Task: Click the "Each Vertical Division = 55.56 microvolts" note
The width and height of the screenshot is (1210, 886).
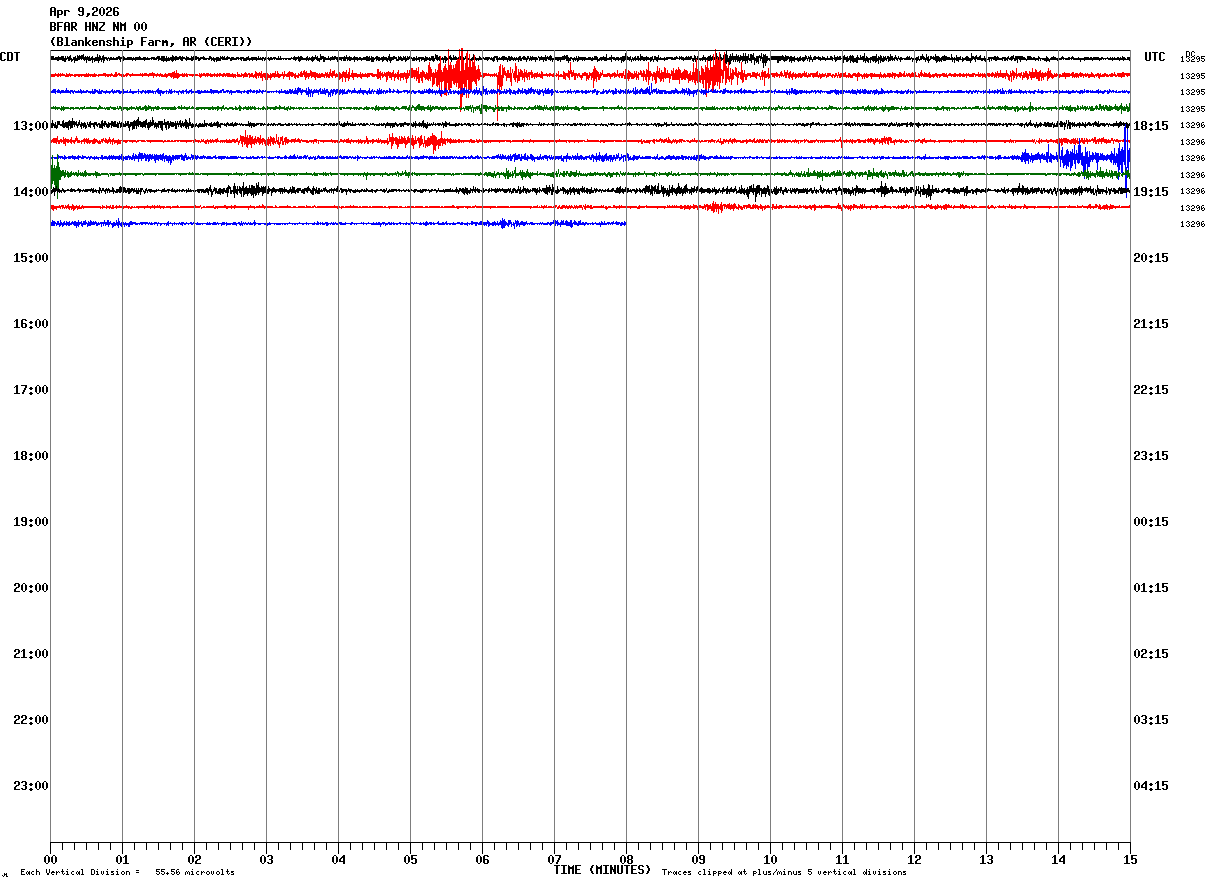Action: coord(128,873)
